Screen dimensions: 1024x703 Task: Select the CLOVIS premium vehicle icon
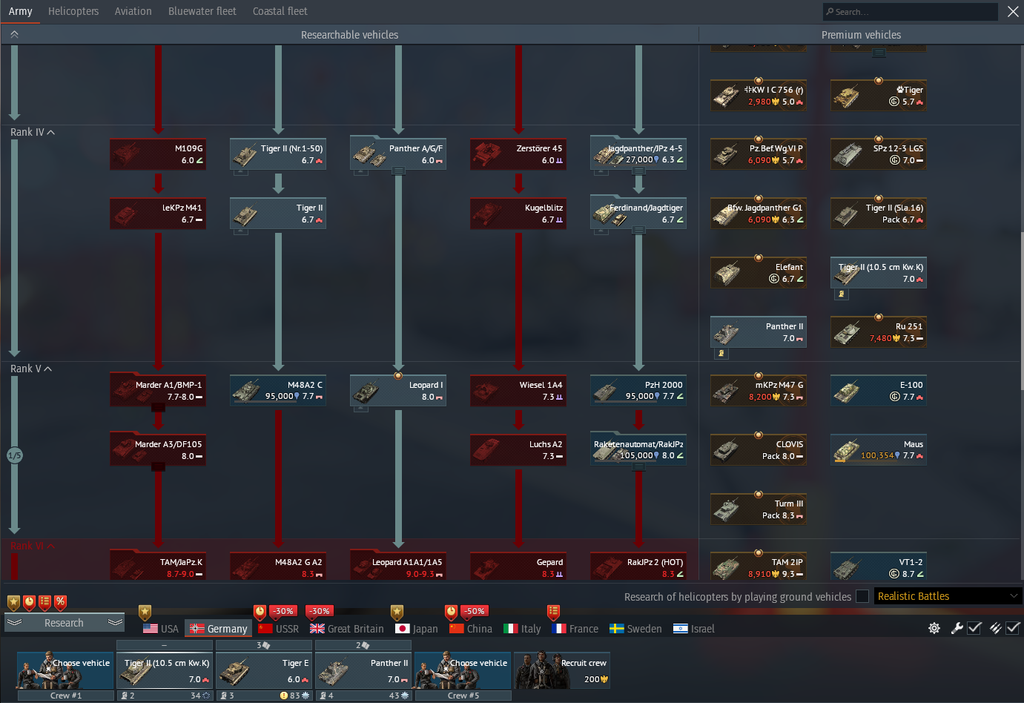[x=758, y=450]
